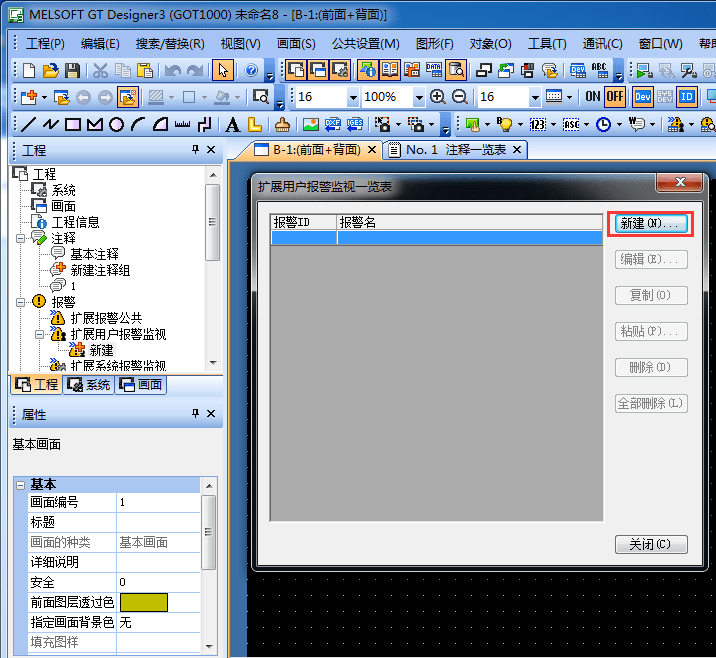Select the straight Line drawing tool
716x658 pixels.
click(28, 124)
